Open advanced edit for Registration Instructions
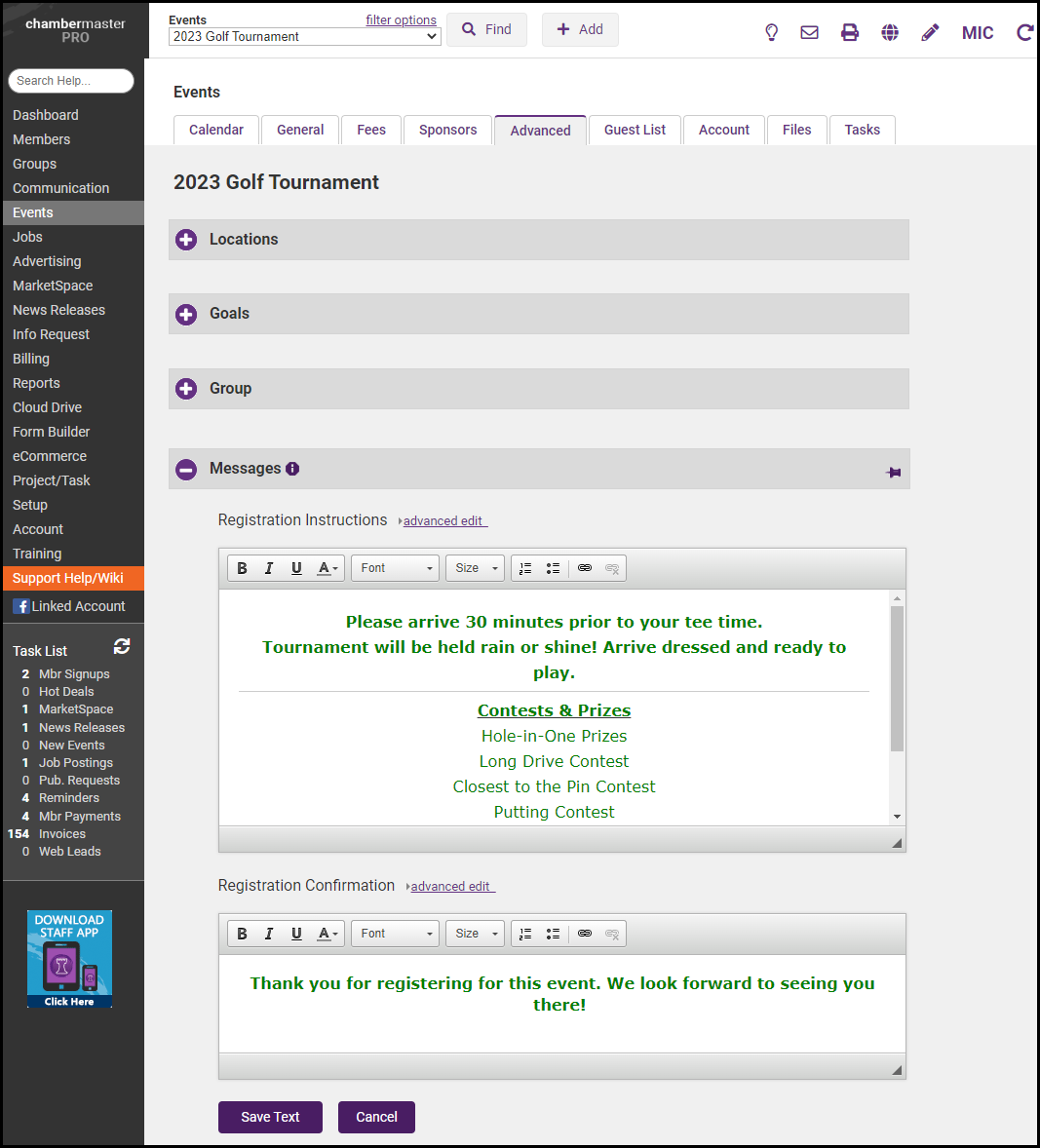This screenshot has width=1040, height=1148. [443, 520]
